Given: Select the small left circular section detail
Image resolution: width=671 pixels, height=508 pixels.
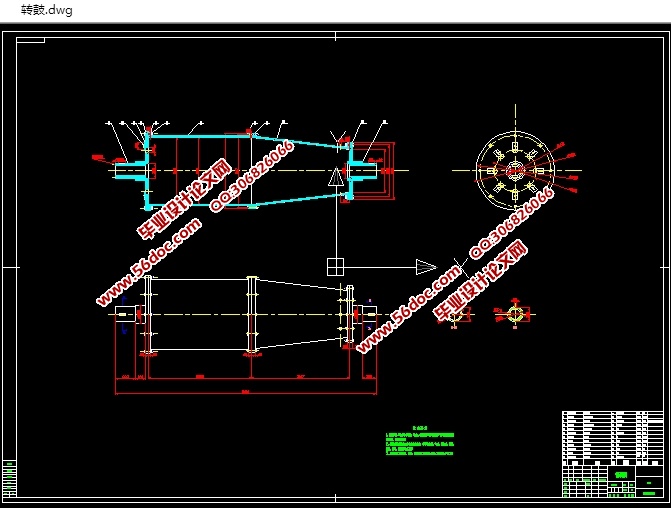Looking at the screenshot, I should [x=455, y=314].
